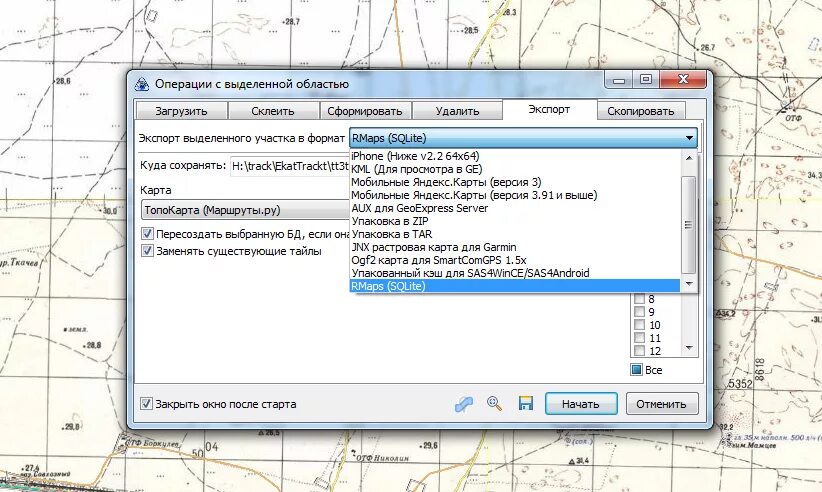Switch to the Удалить tab

pos(457,111)
